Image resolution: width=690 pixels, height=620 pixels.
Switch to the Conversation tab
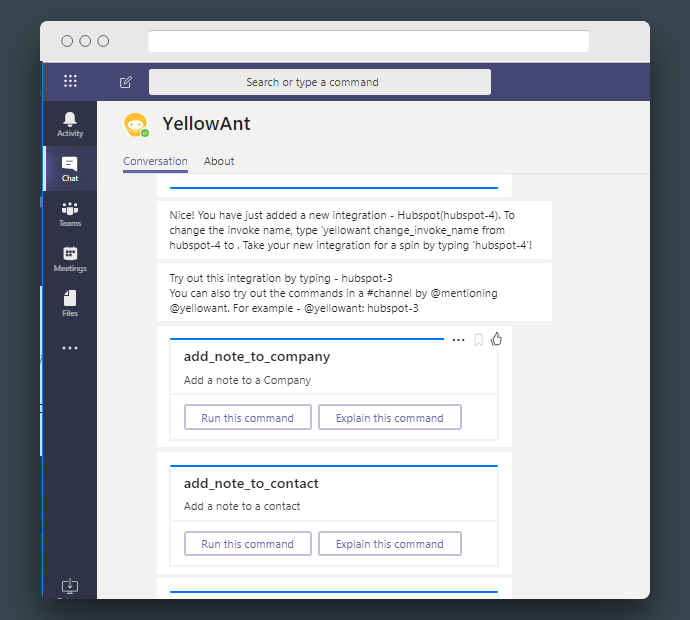[x=155, y=161]
